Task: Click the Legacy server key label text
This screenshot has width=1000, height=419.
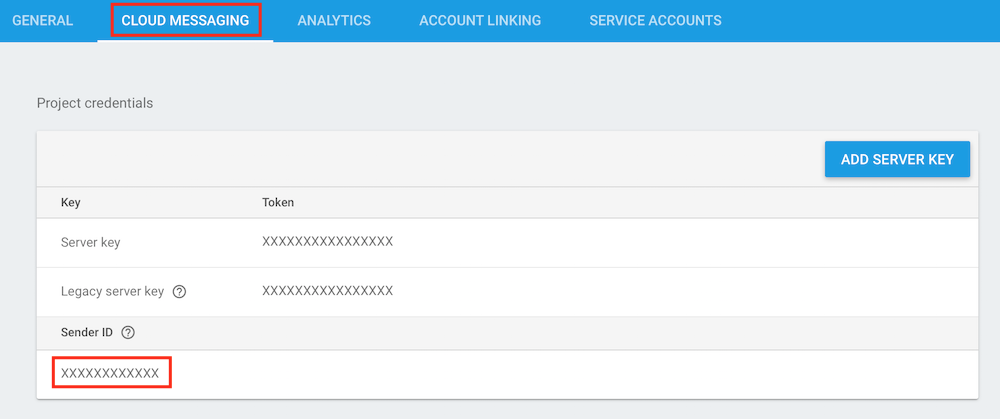Action: click(112, 292)
